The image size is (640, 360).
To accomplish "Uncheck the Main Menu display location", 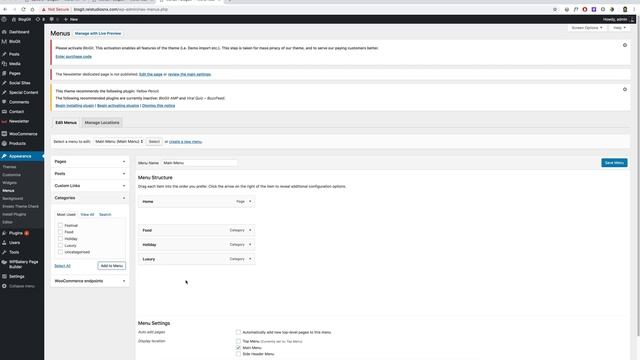I will click(x=238, y=348).
